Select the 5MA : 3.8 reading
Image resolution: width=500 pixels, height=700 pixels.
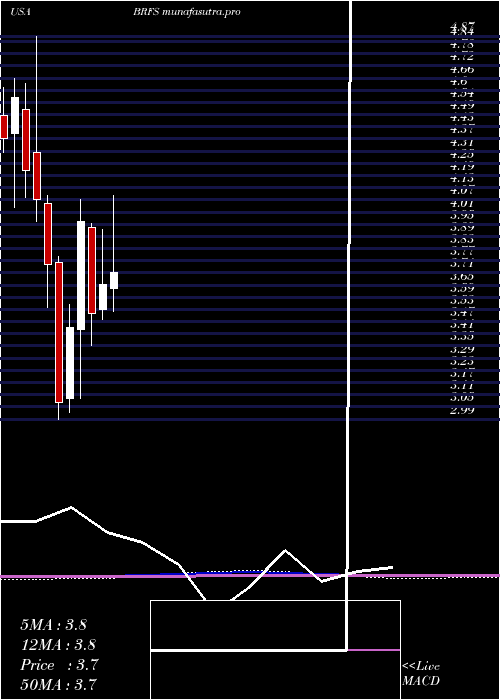[x=54, y=625]
